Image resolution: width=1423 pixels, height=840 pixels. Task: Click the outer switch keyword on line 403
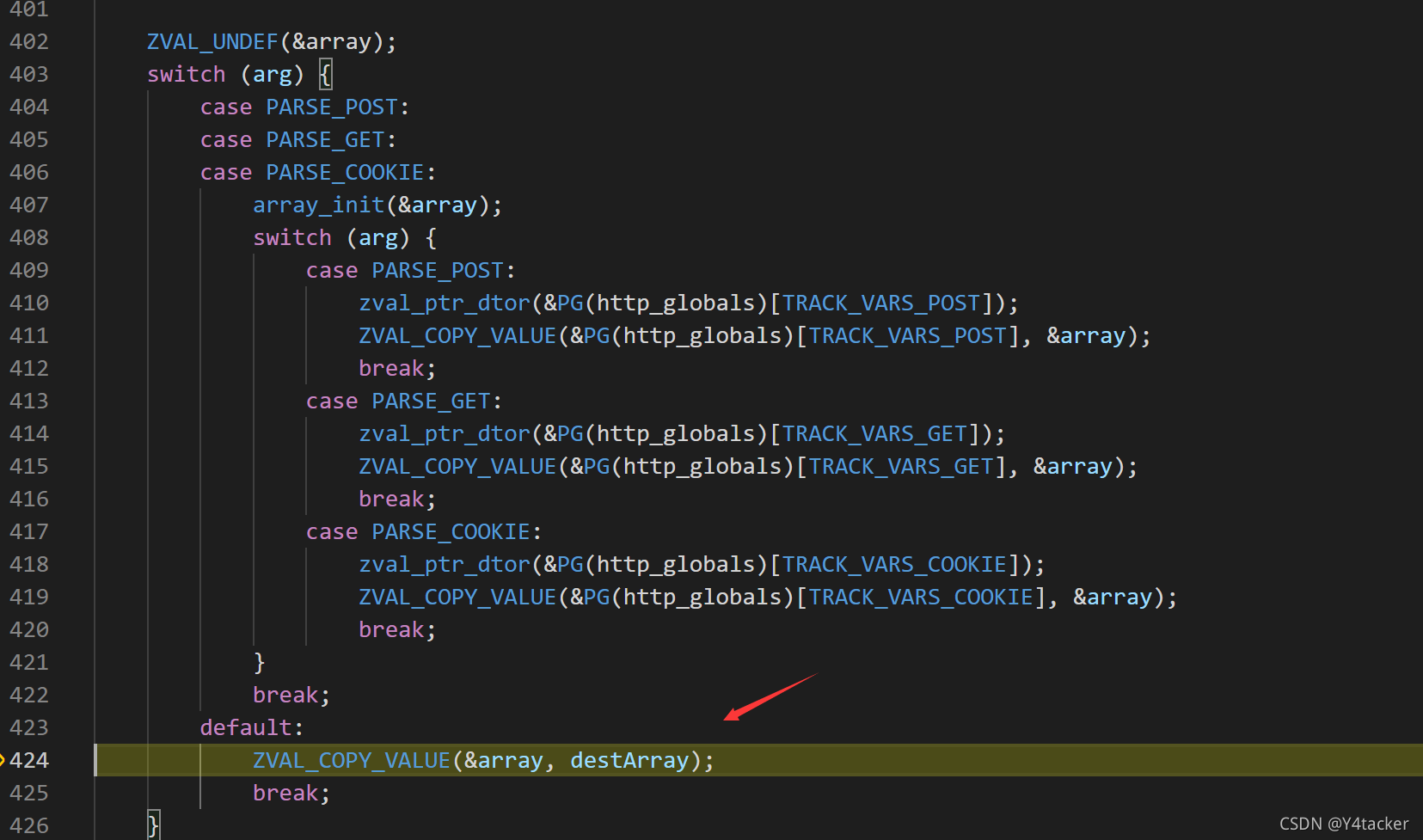tap(187, 74)
